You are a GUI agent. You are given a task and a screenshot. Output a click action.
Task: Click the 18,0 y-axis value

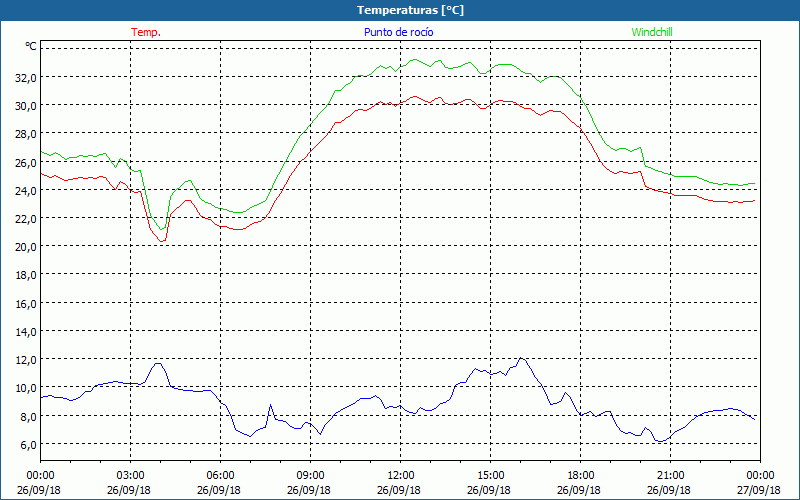[x=26, y=274]
